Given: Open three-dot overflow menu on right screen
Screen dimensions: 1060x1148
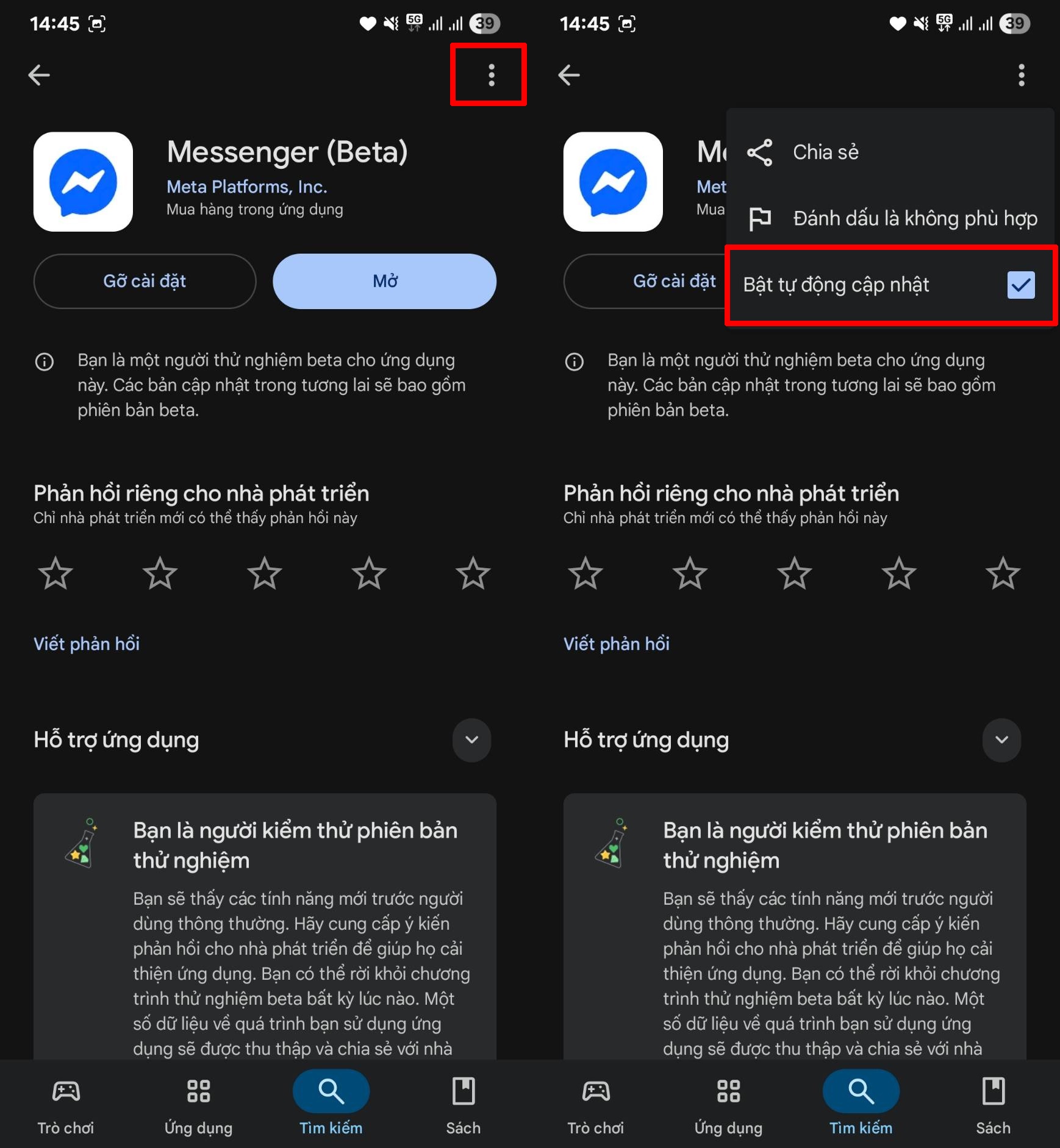Looking at the screenshot, I should [x=1022, y=75].
